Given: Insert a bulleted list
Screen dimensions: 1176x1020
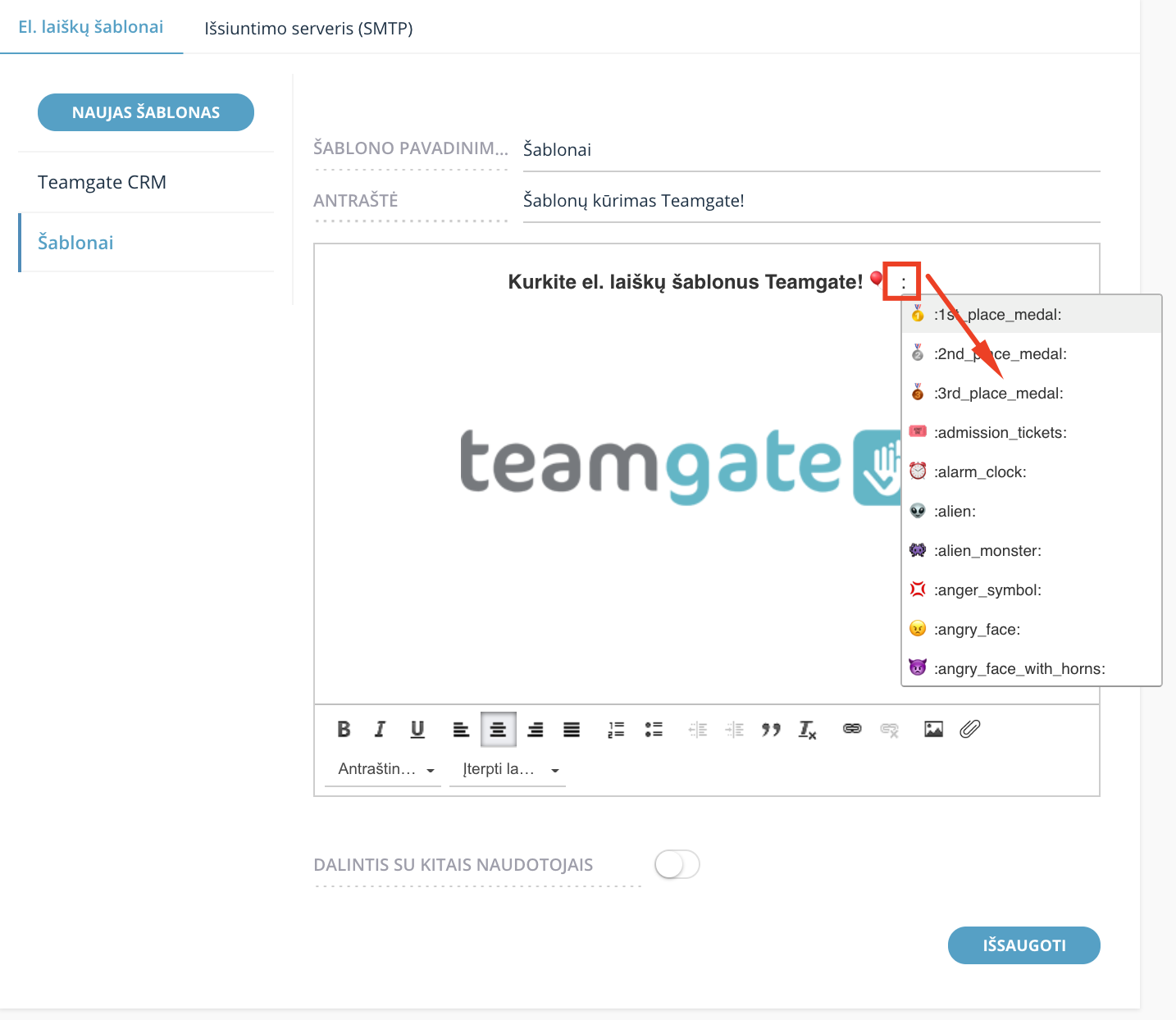Looking at the screenshot, I should [x=654, y=729].
